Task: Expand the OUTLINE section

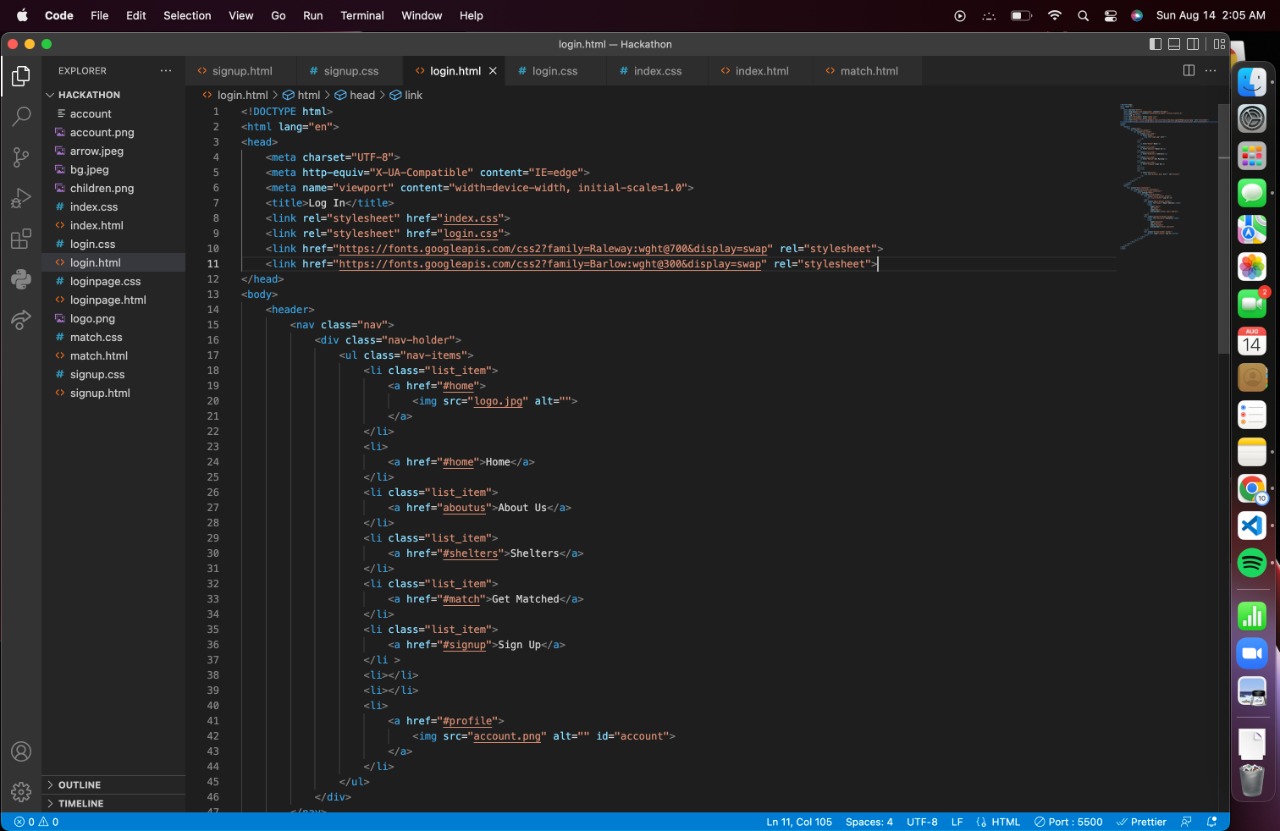Action: click(113, 785)
